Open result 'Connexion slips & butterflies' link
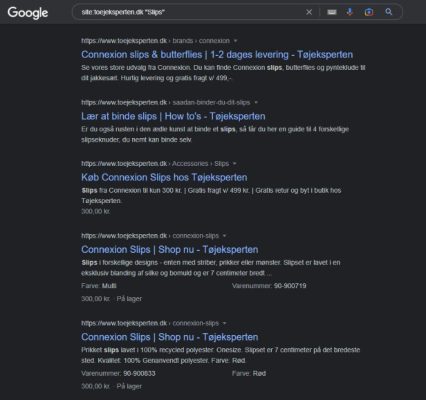The height and width of the screenshot is (400, 426). click(x=217, y=54)
